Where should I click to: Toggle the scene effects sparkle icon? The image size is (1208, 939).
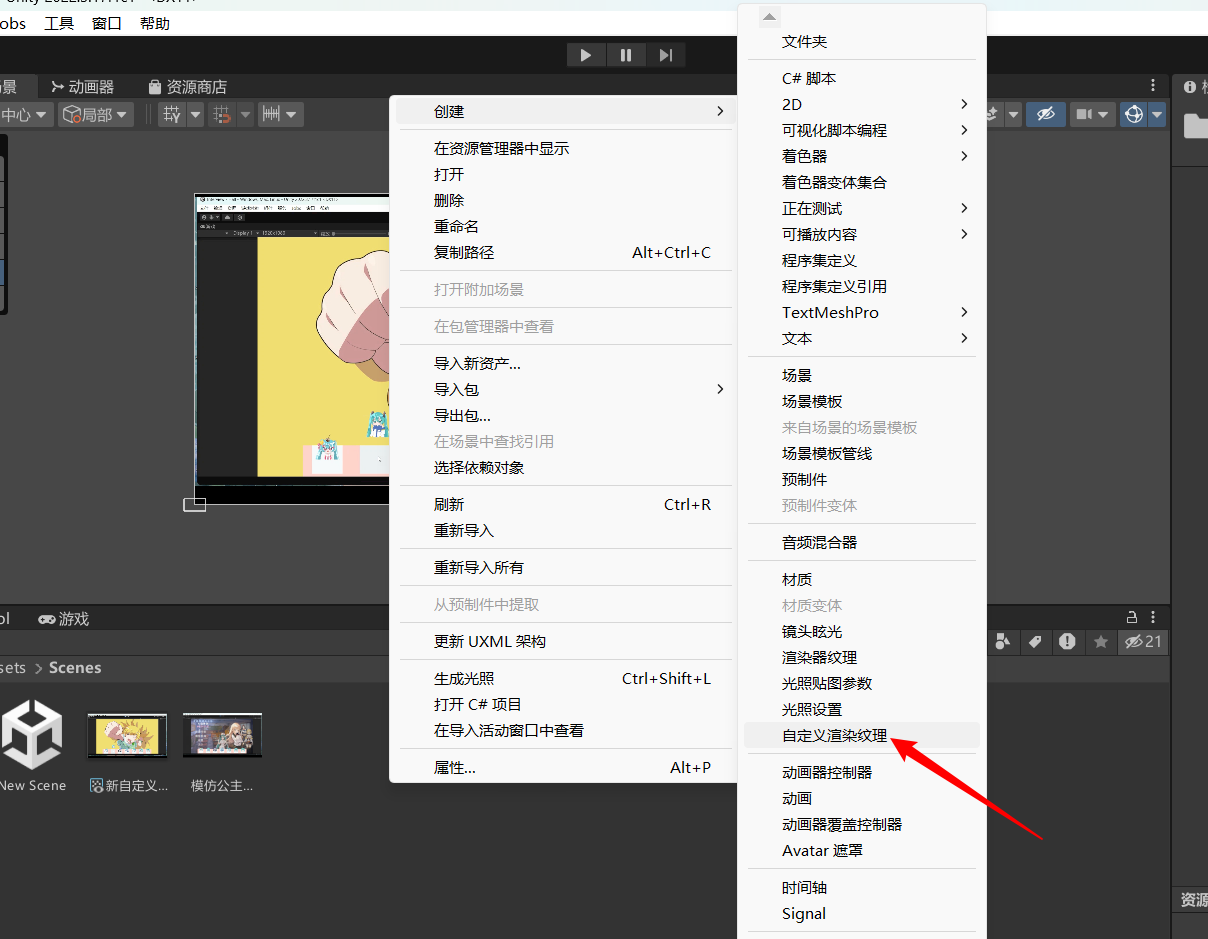click(994, 115)
